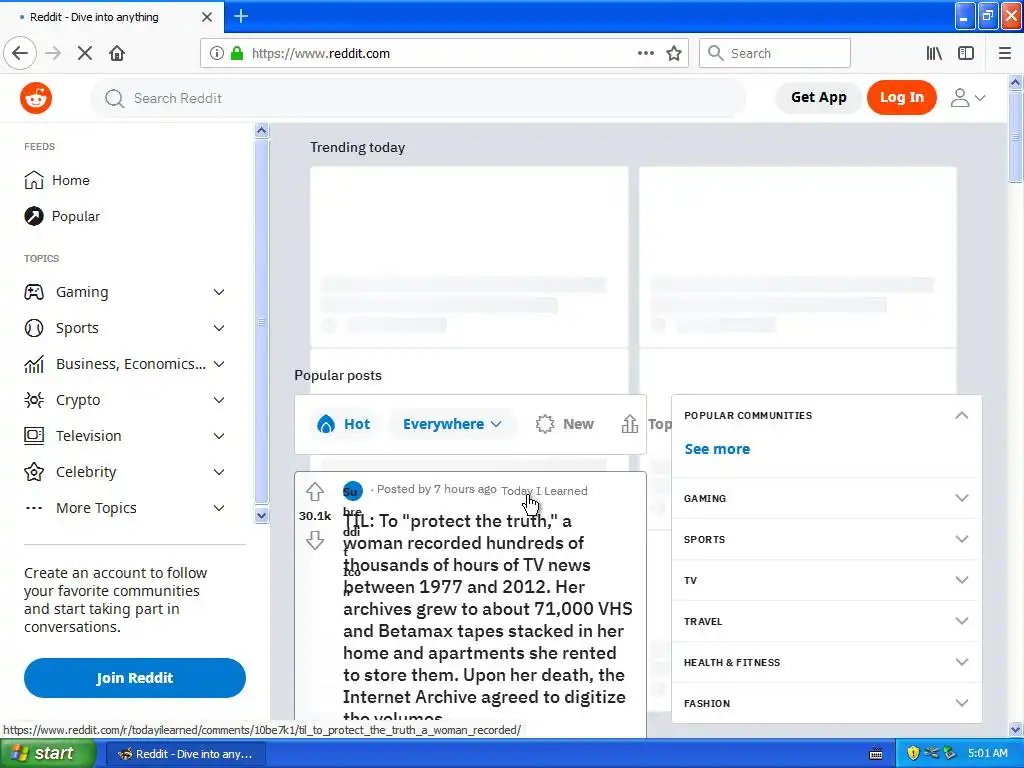Click the Celebrity star icon
This screenshot has height=768, width=1024.
[34, 472]
